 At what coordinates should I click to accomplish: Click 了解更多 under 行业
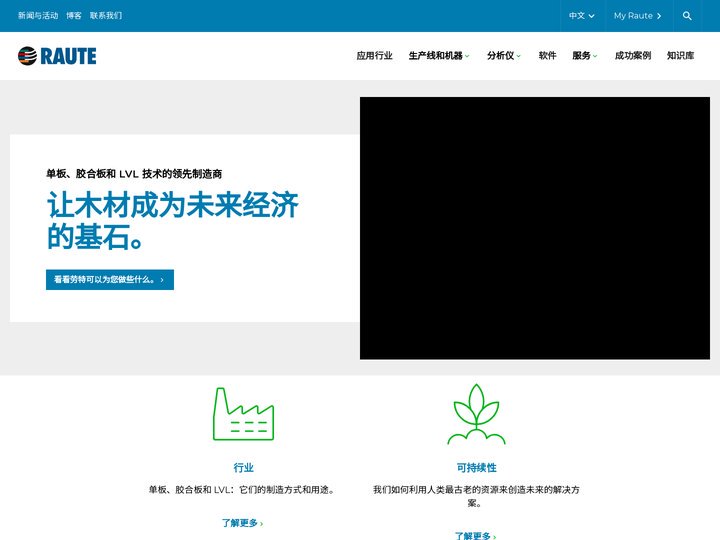[x=242, y=523]
